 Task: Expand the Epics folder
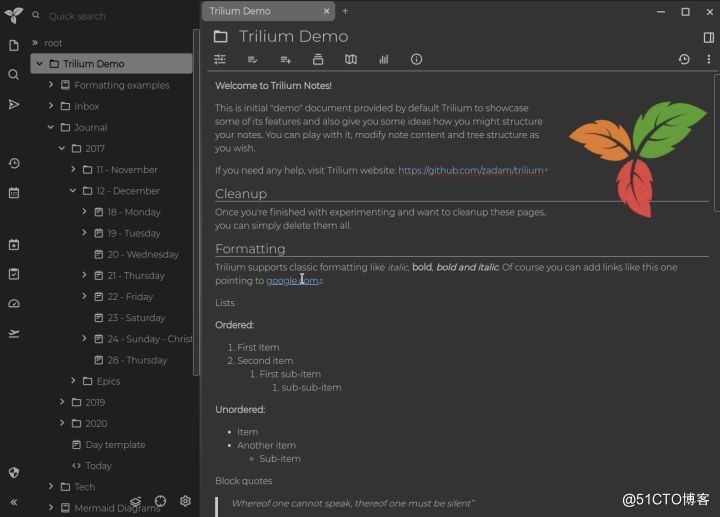[x=73, y=381]
